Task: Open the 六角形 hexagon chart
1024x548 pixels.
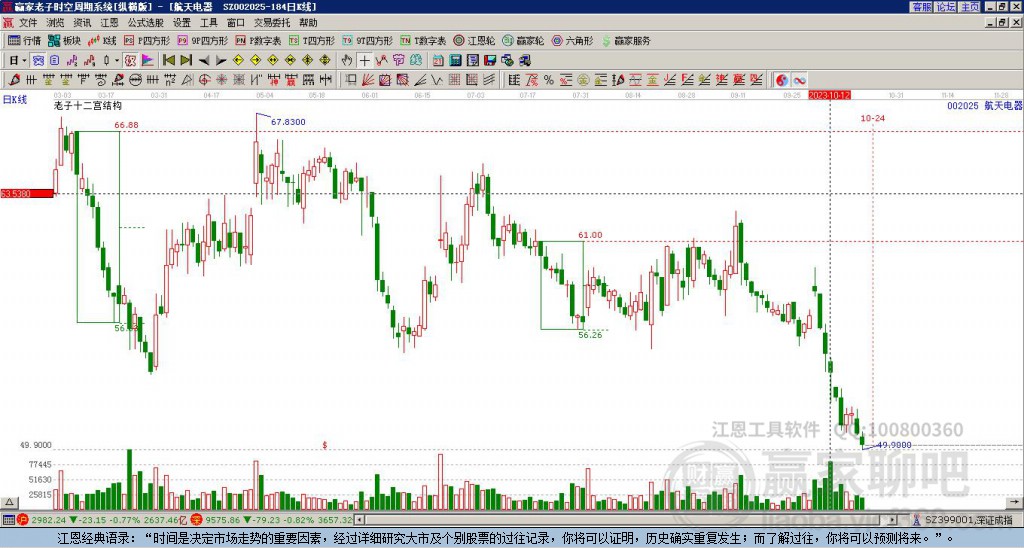Action: pos(572,40)
